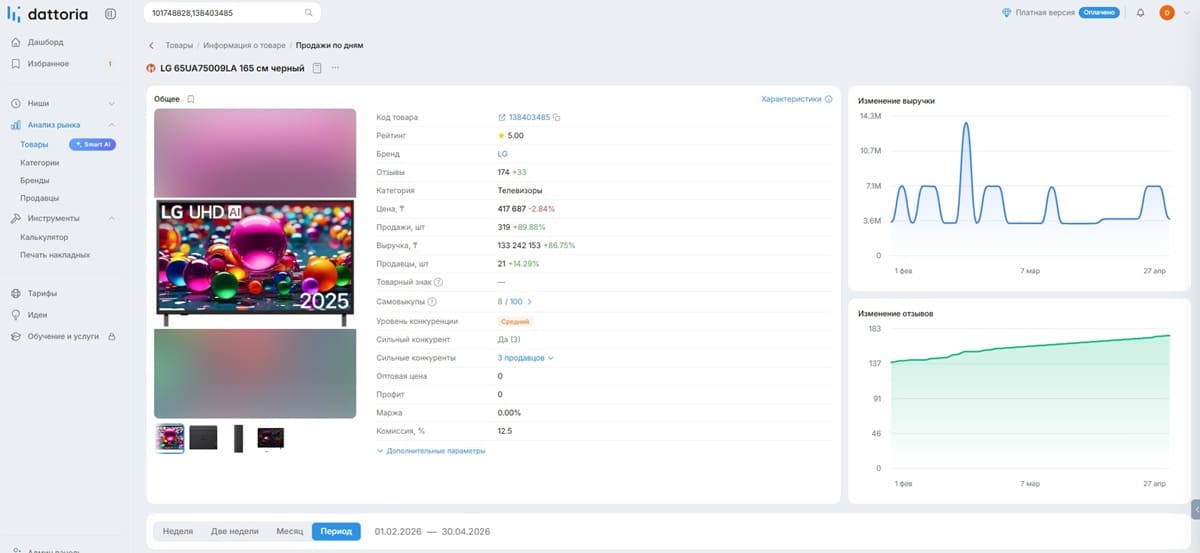
Task: Click the Комиссия value 12.5
Action: [505, 431]
